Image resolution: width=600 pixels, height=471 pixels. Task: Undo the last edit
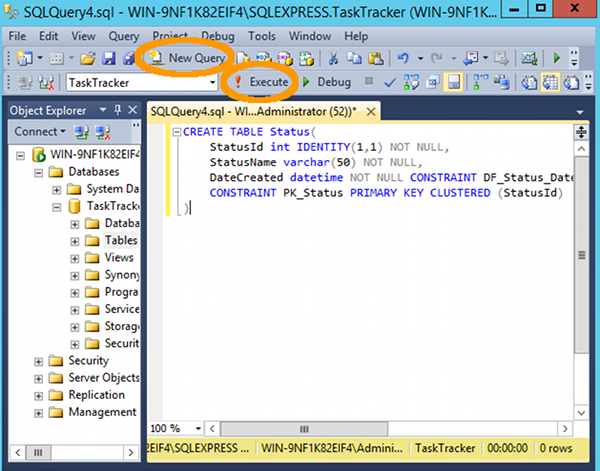click(x=403, y=58)
